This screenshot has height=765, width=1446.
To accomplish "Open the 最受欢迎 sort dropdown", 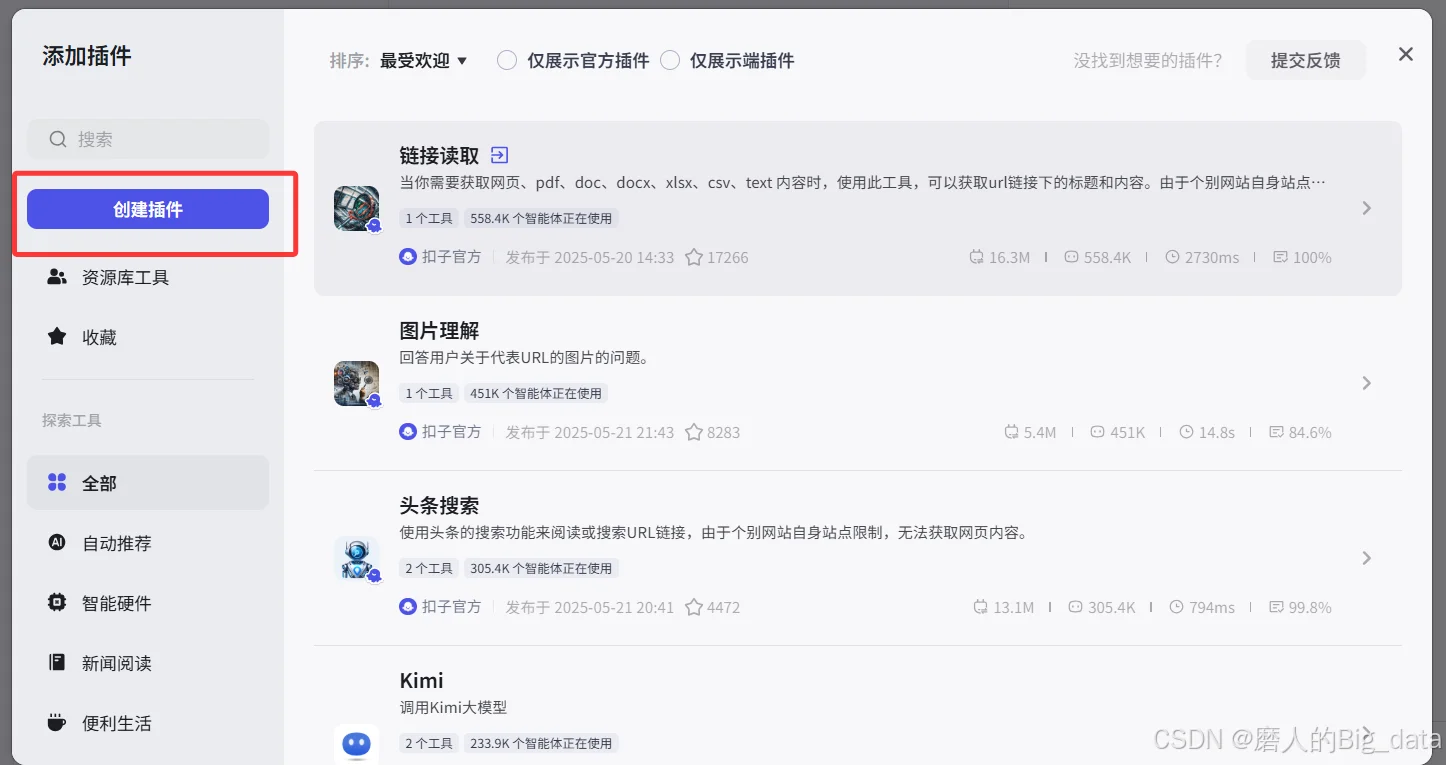I will coord(424,60).
